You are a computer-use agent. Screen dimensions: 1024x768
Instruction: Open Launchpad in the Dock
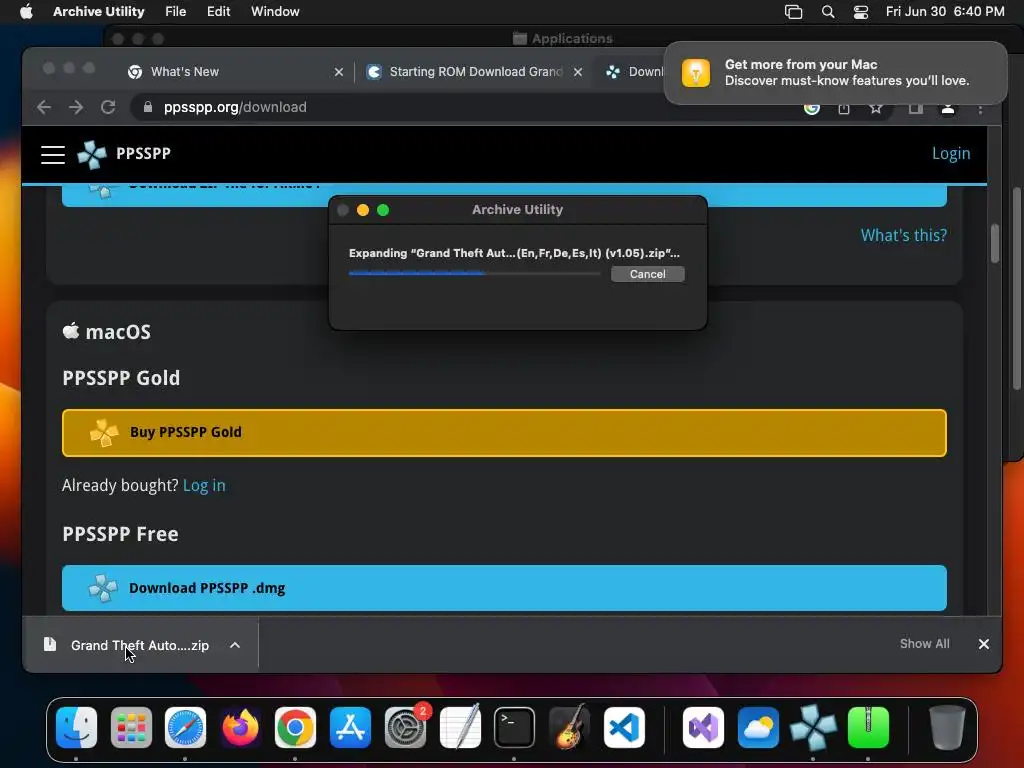click(131, 727)
